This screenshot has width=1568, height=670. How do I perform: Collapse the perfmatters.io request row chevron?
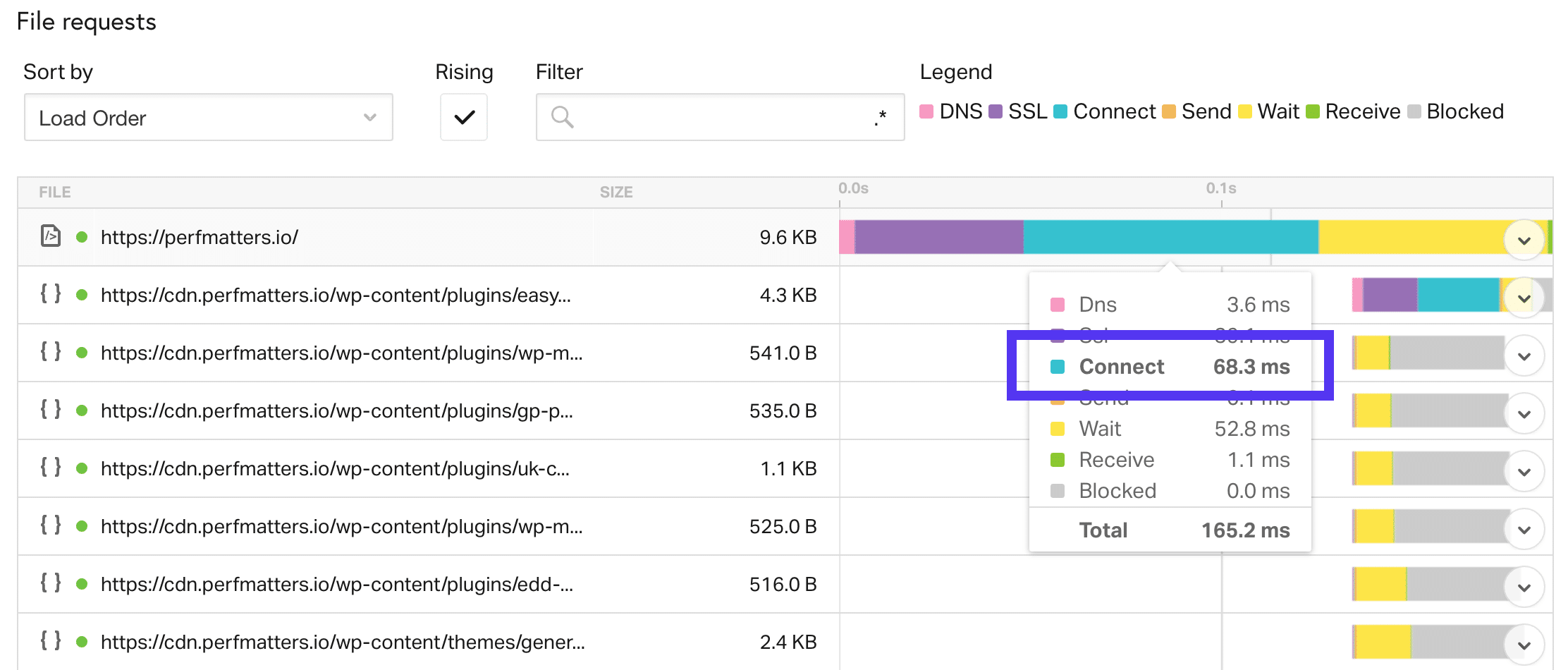[1525, 239]
